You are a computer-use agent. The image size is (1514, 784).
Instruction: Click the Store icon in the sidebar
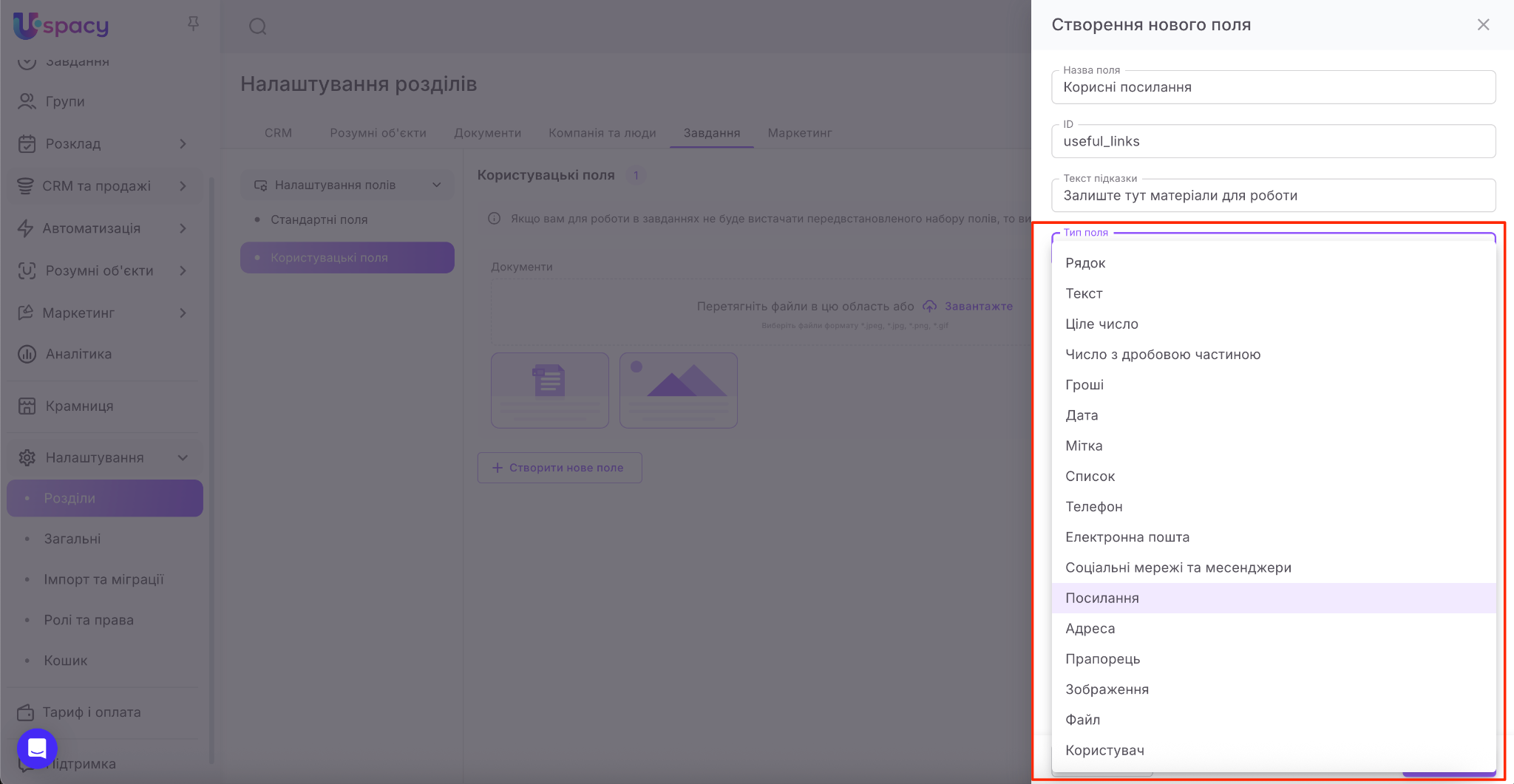click(27, 406)
